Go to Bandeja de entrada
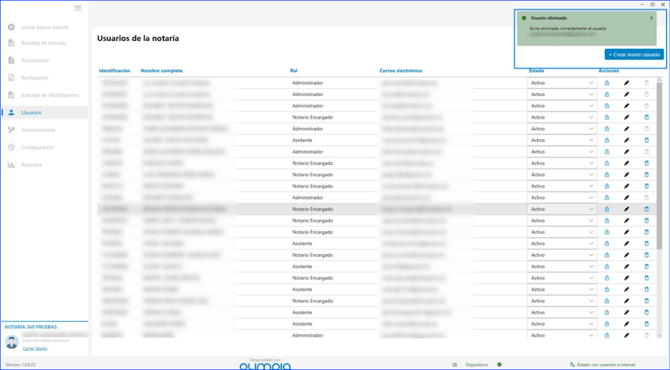670x370 pixels. [x=44, y=43]
